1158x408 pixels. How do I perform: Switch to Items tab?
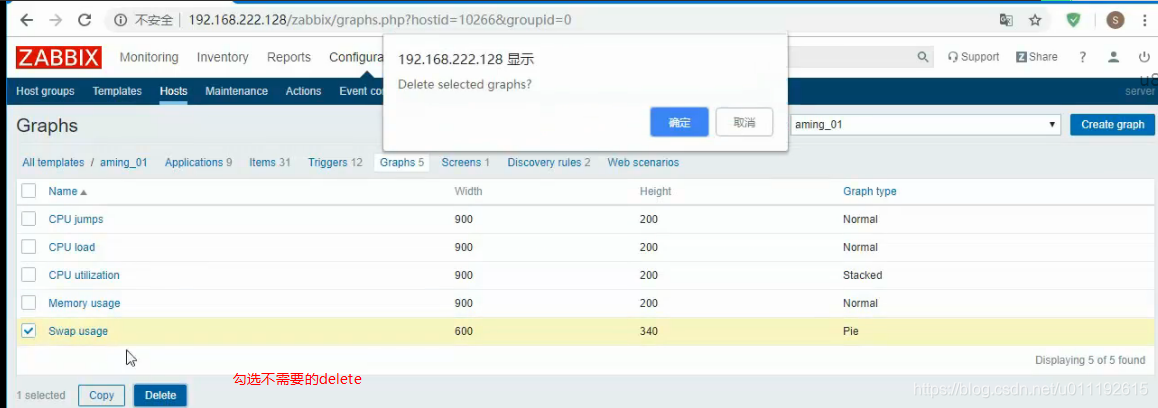point(263,163)
